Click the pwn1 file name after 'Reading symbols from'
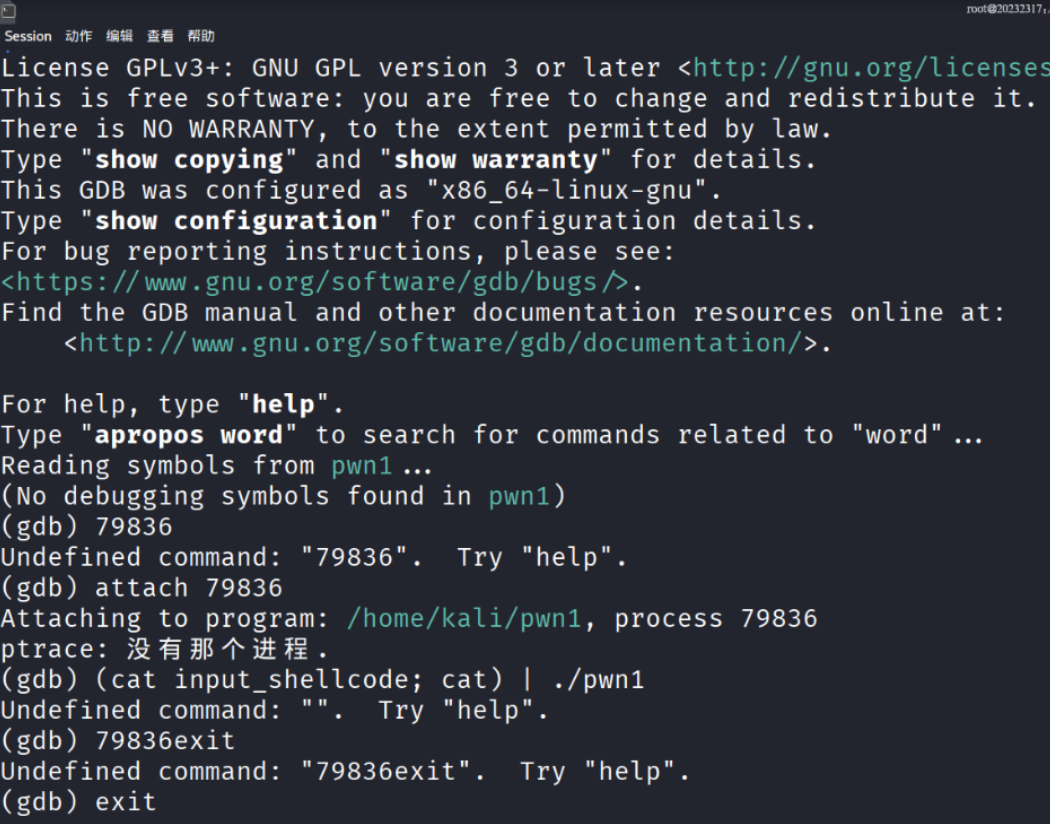The height and width of the screenshot is (824, 1050). tap(362, 465)
